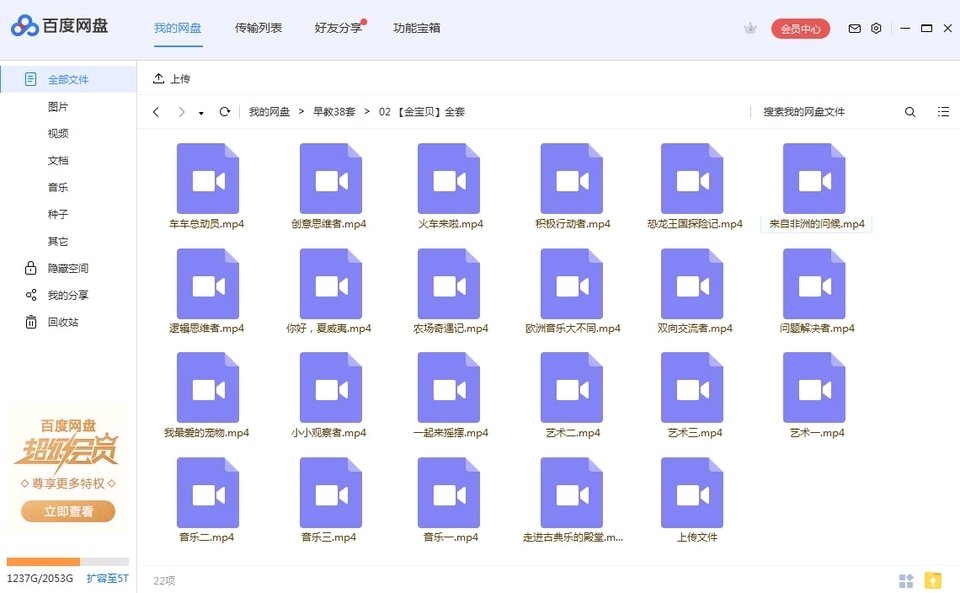Click the 1237G/2053G storage text

40,578
